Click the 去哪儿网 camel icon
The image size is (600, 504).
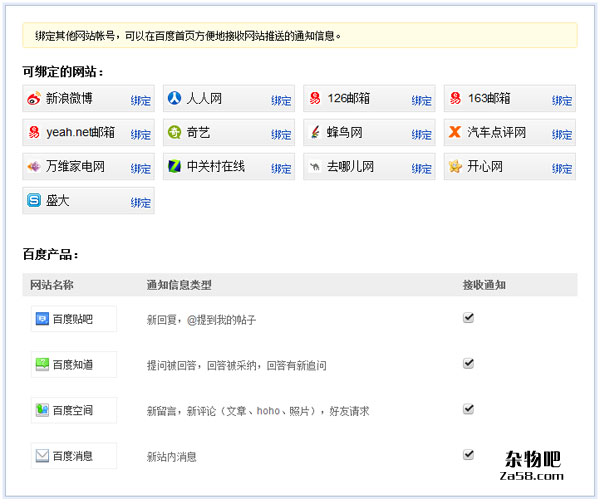point(315,166)
